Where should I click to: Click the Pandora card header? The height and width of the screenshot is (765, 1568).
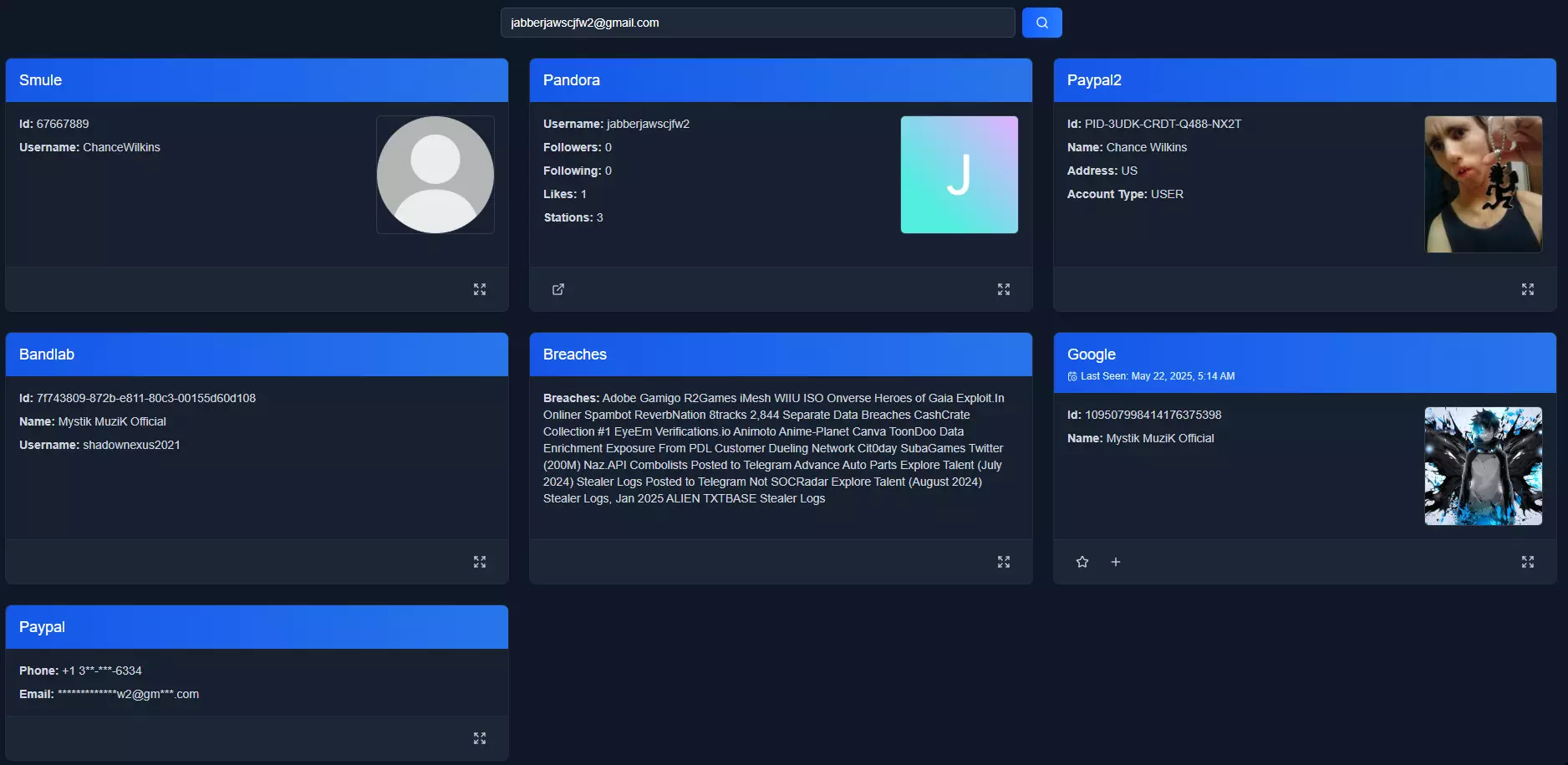(781, 80)
